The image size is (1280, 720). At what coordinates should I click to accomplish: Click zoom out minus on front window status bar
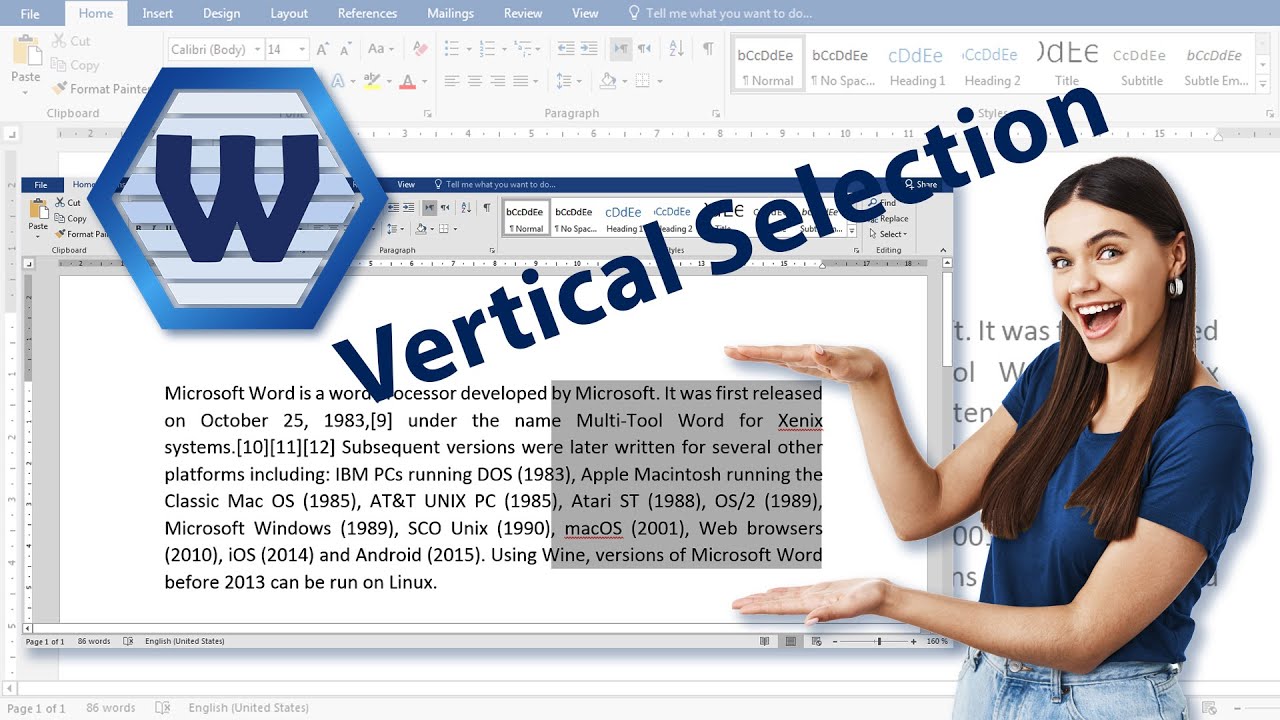836,641
